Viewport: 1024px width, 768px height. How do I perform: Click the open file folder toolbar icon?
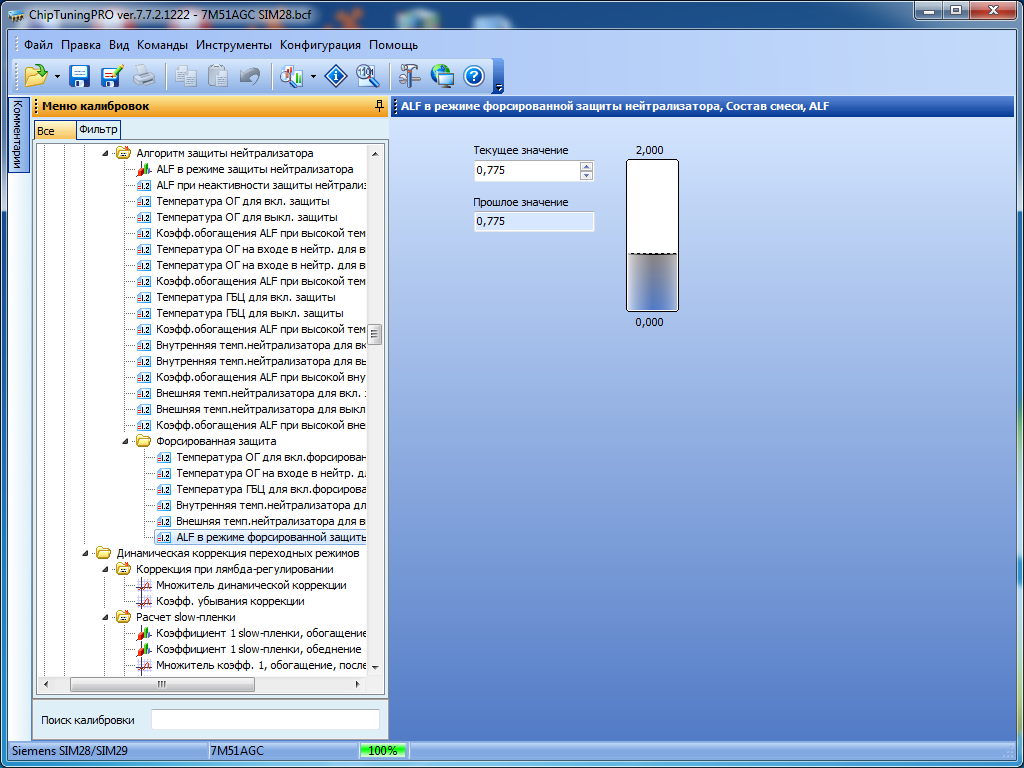click(x=36, y=75)
